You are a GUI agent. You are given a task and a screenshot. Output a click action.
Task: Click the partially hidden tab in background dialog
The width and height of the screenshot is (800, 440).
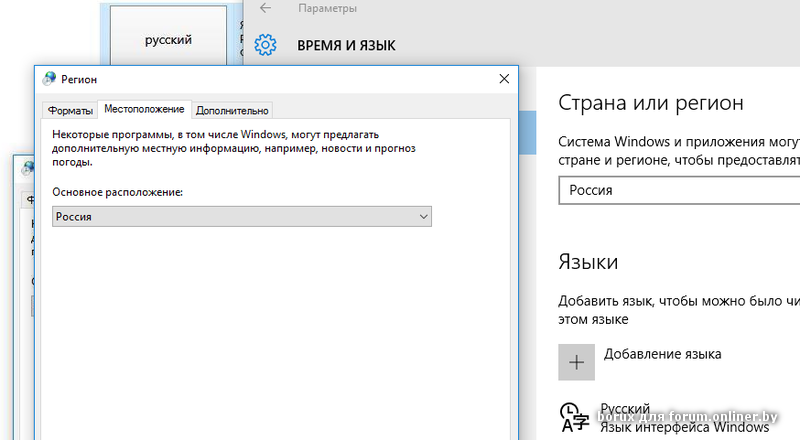click(30, 198)
